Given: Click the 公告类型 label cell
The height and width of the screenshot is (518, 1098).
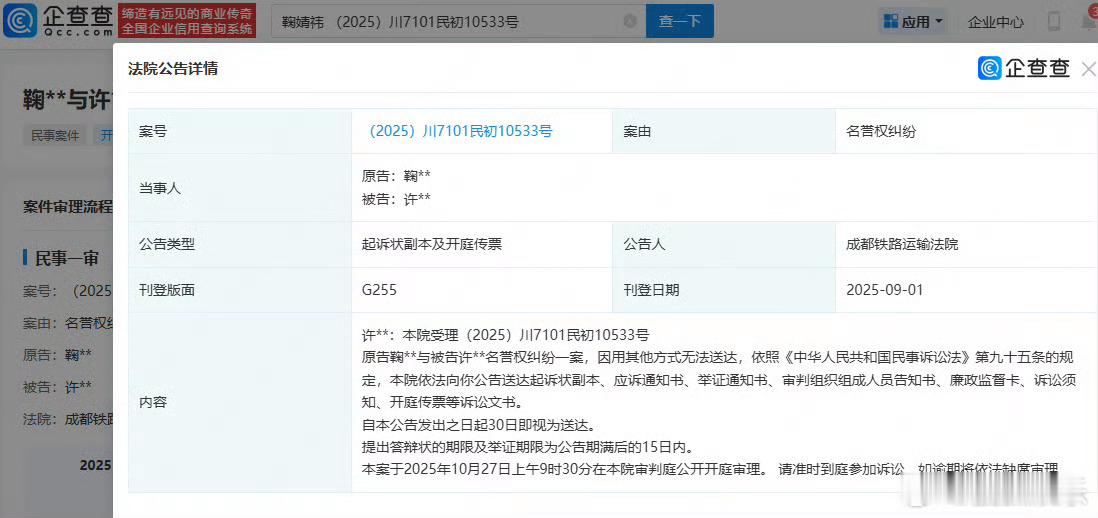Looking at the screenshot, I should pyautogui.click(x=240, y=244).
